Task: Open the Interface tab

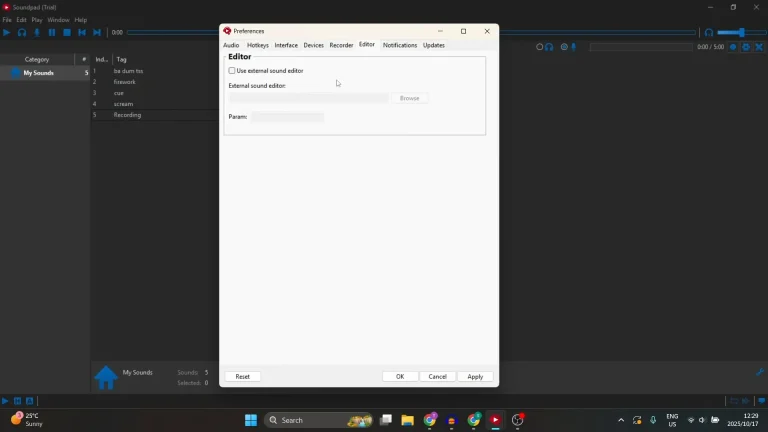Action: [x=286, y=45]
